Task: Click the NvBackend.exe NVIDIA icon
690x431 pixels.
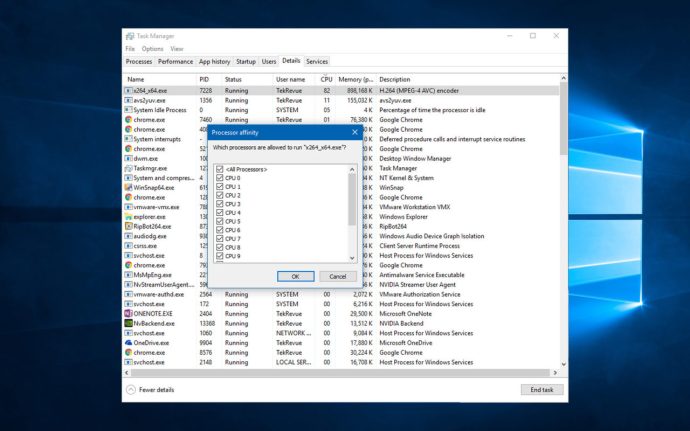Action: coord(128,323)
